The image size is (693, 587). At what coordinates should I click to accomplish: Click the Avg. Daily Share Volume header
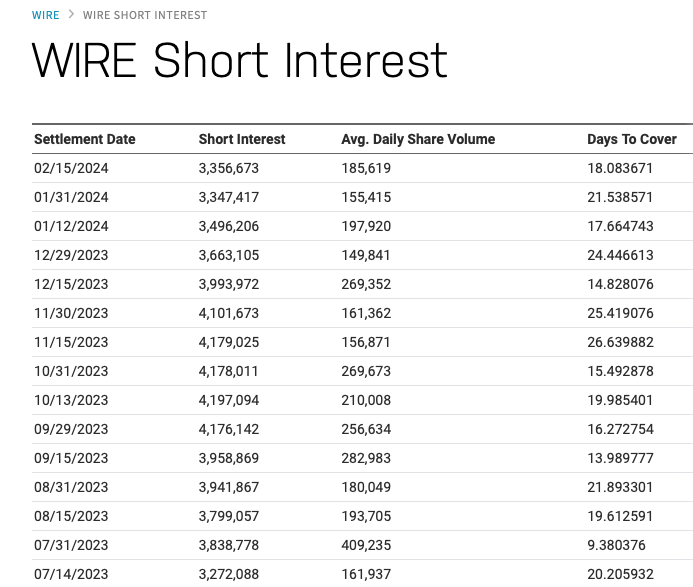(418, 139)
